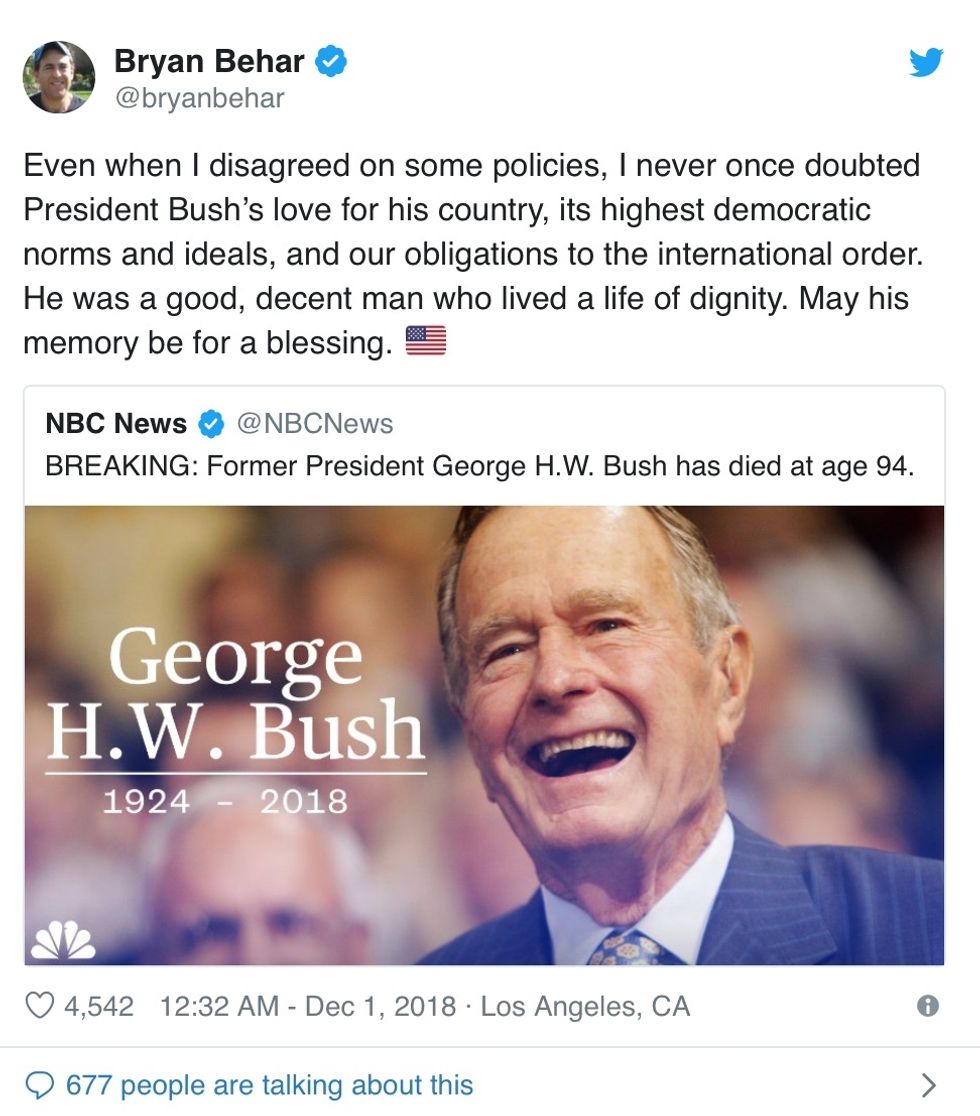The height and width of the screenshot is (1116, 980).
Task: Click the 4,542 likes count
Action: tap(99, 1006)
